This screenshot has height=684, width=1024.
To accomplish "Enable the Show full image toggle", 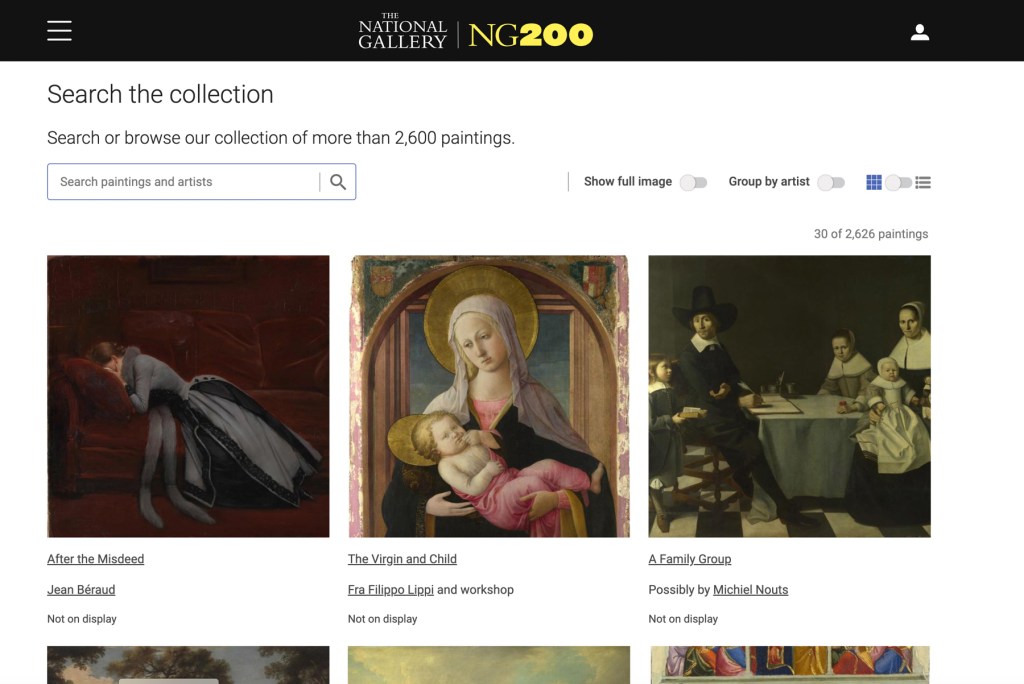I will click(693, 182).
